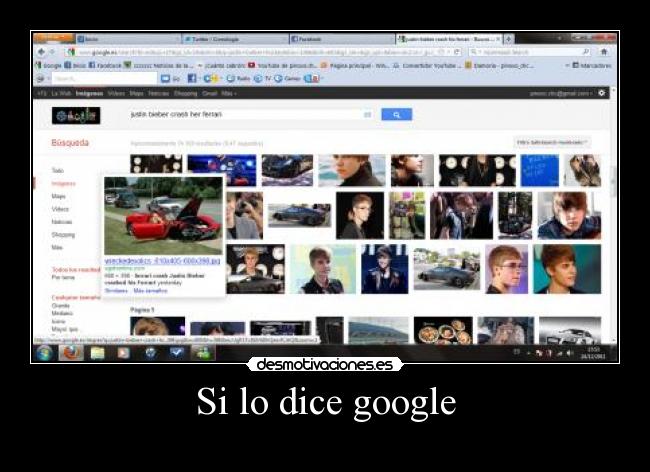Select 'Imágenes' in the left sidebar

(x=63, y=183)
